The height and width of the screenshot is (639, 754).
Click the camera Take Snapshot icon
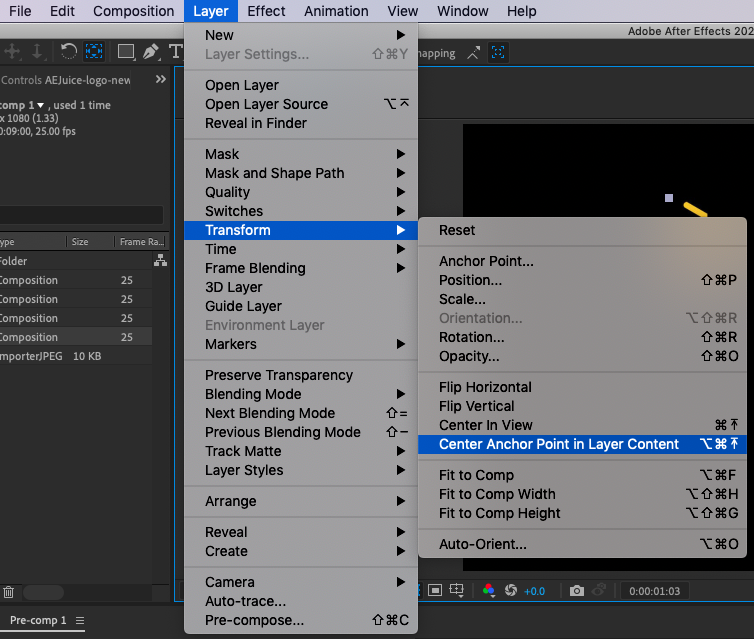(x=577, y=591)
